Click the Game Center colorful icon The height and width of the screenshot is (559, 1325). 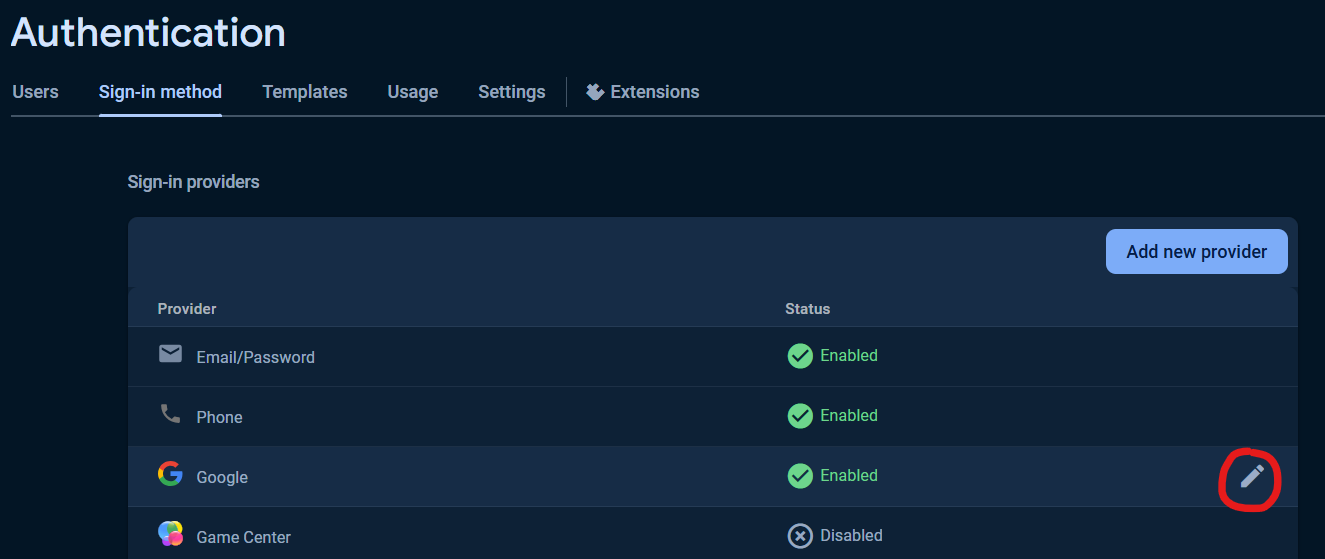pyautogui.click(x=170, y=534)
